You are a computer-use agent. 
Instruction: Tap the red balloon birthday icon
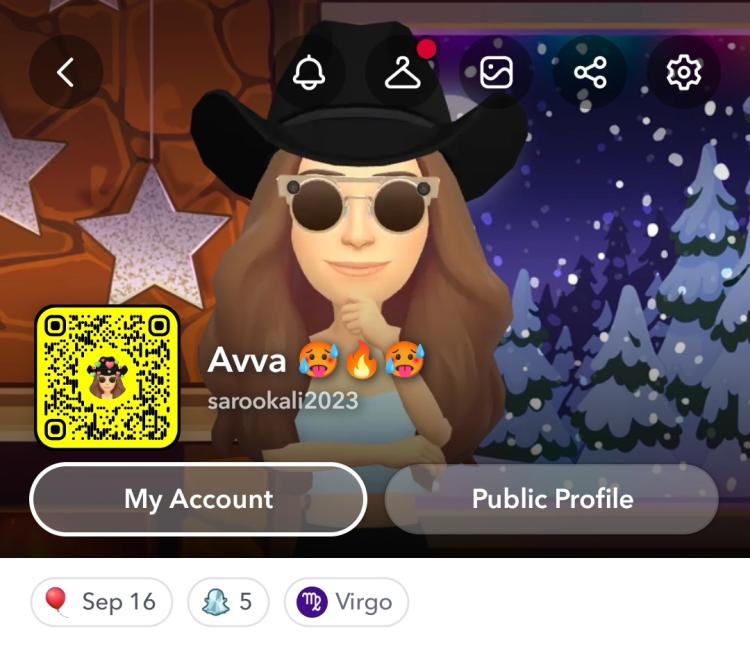55,601
